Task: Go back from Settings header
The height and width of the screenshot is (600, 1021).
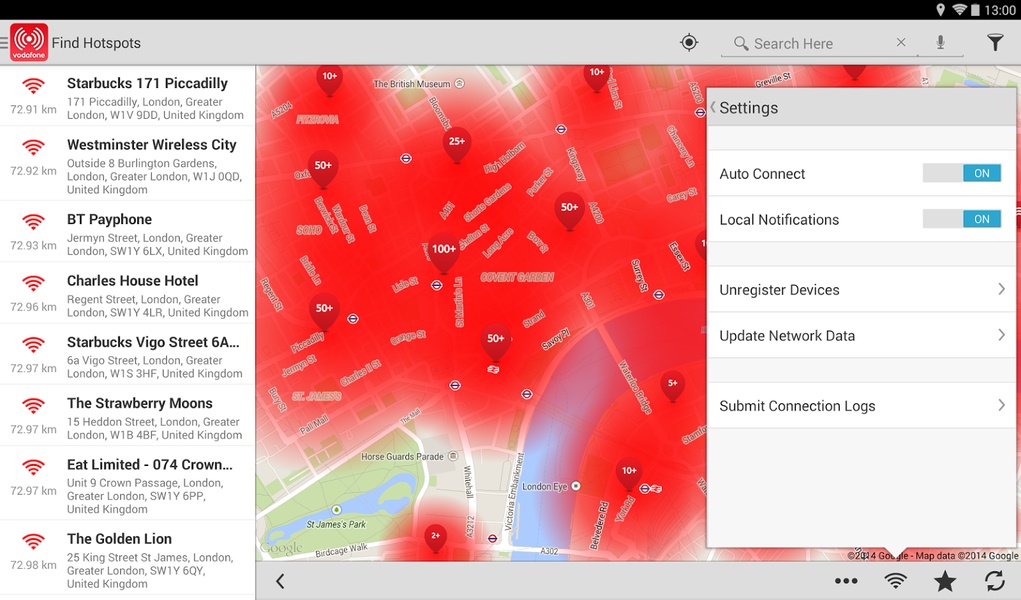Action: coord(713,107)
